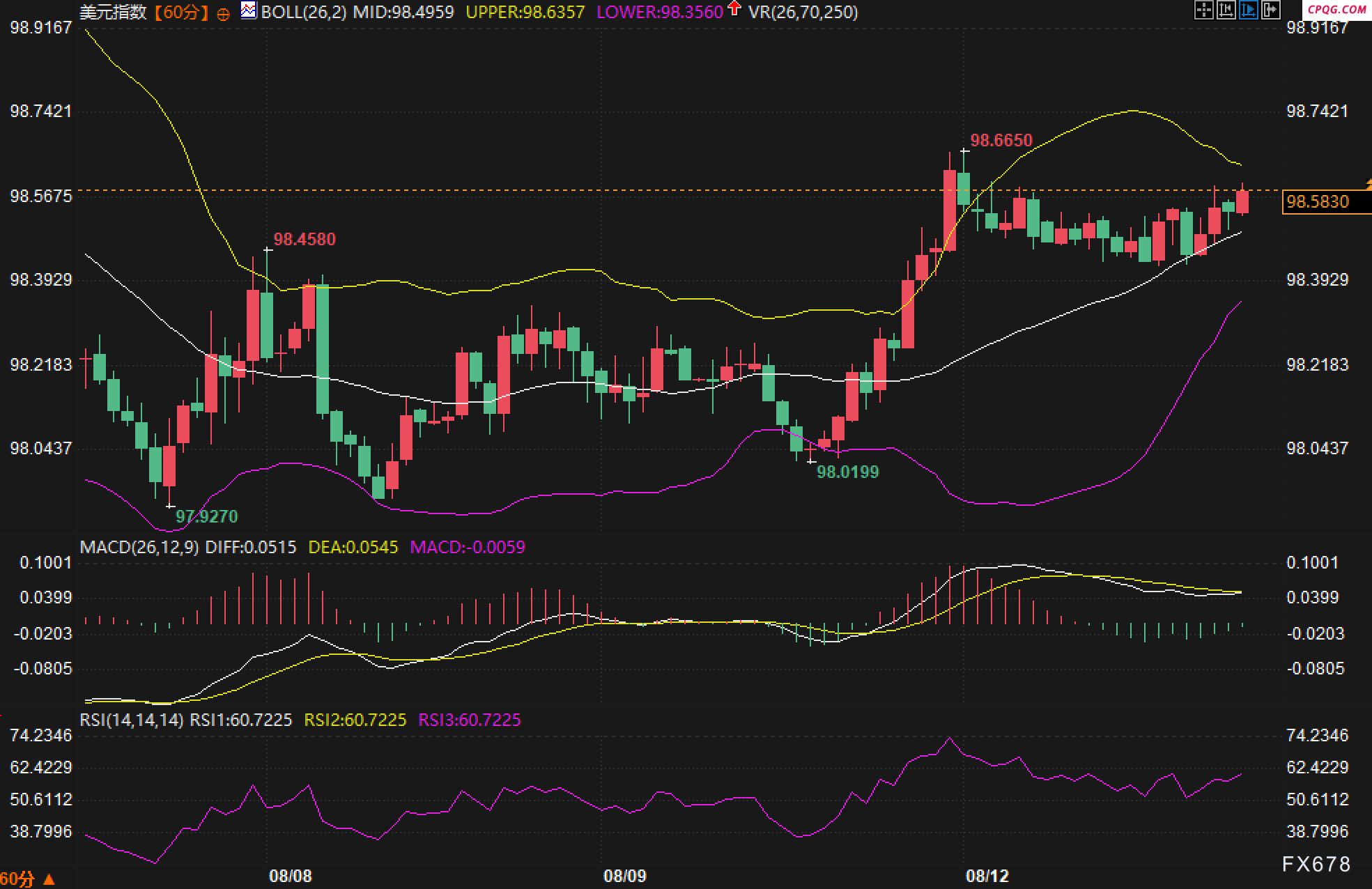Click the axis range measurement icon
This screenshot has height=889, width=1372.
1226,10
